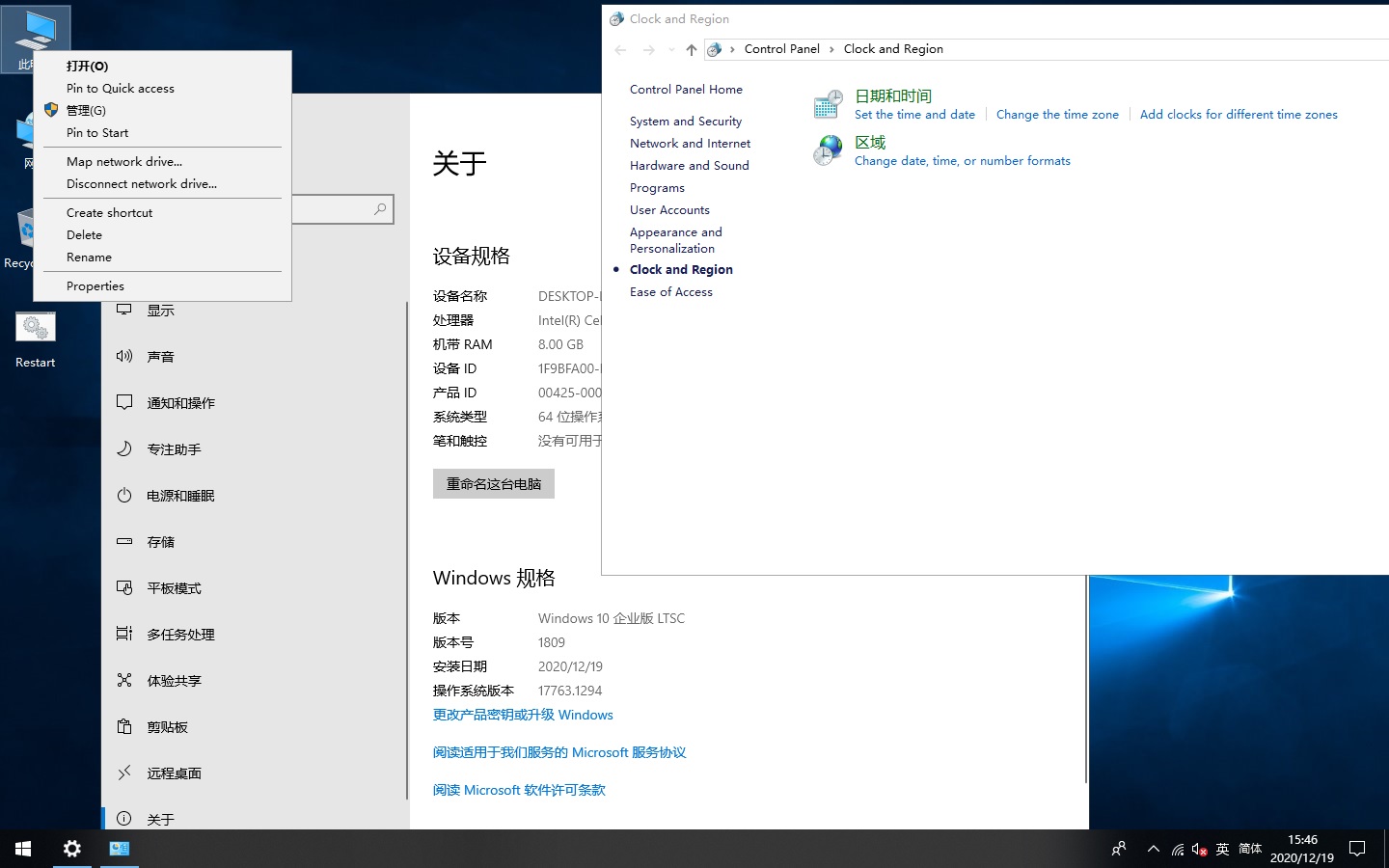Open 区域 heading link
The width and height of the screenshot is (1389, 868).
click(870, 142)
